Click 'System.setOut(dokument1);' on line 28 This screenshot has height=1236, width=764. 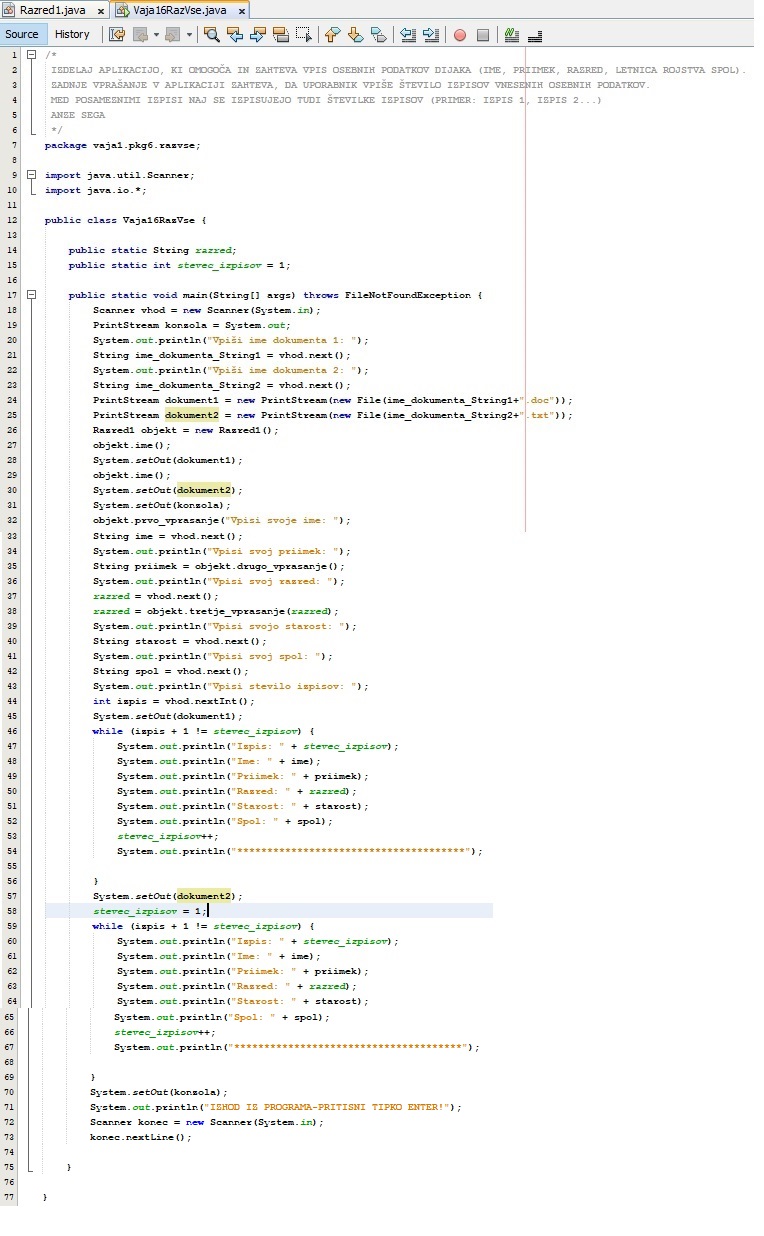(168, 460)
